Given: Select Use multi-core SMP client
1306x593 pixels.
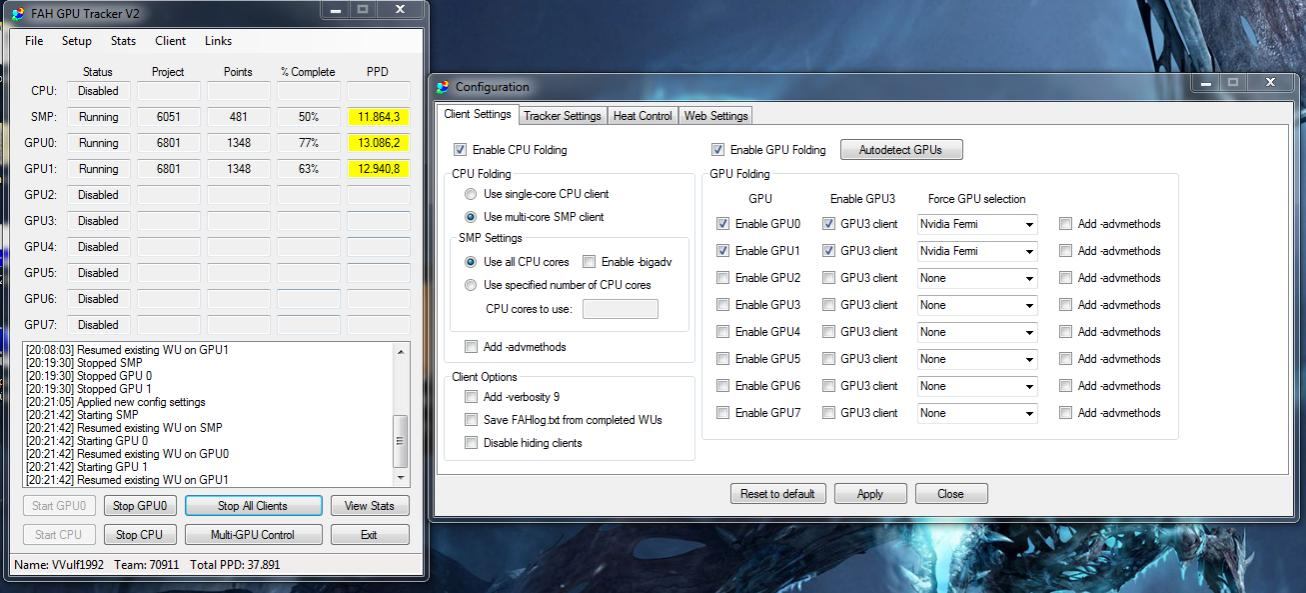Looking at the screenshot, I should 471,217.
